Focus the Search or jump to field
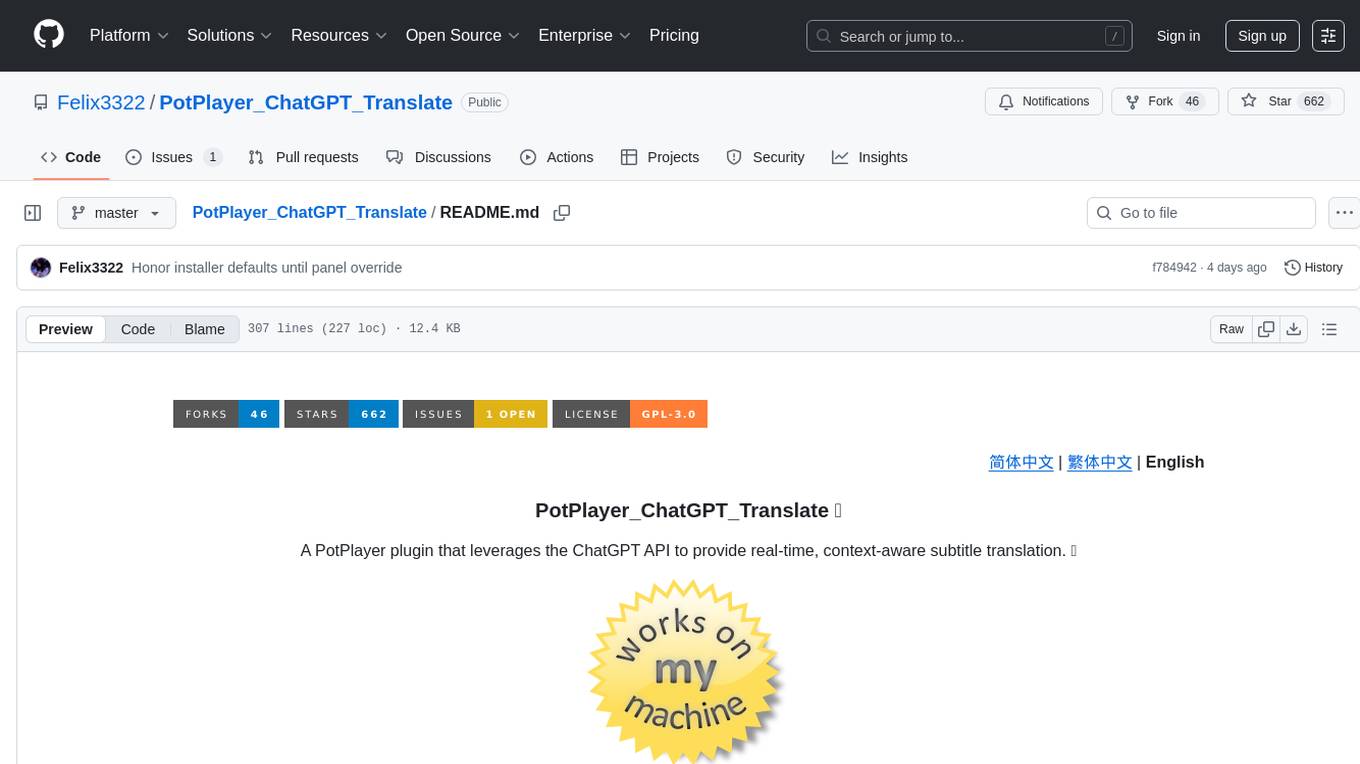Viewport: 1360px width, 764px height. [969, 36]
